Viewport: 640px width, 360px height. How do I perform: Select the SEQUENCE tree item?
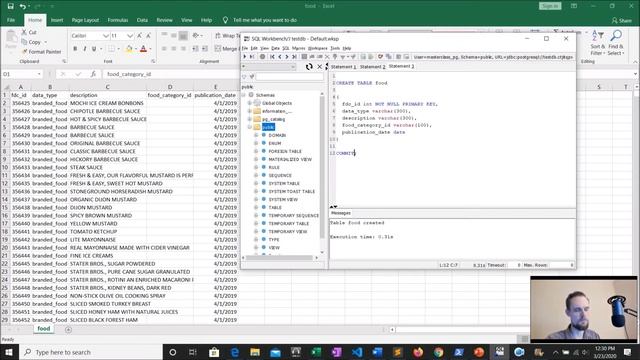tap(280, 176)
